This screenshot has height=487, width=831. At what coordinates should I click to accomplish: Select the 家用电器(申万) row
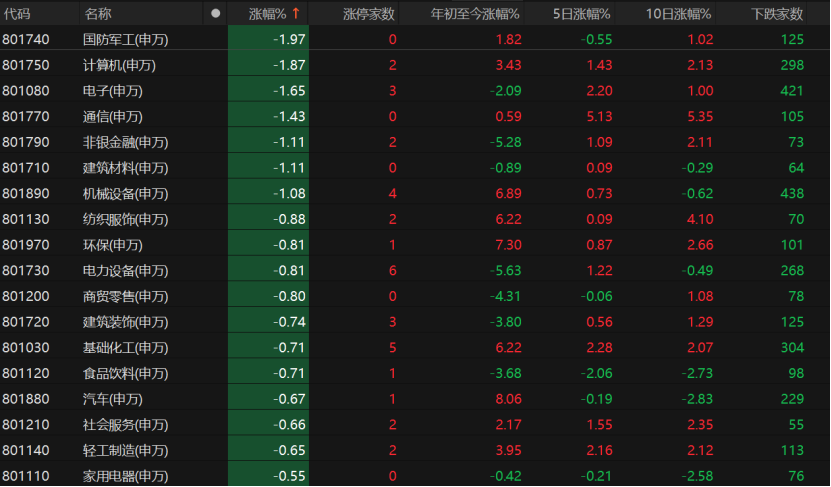pos(126,476)
